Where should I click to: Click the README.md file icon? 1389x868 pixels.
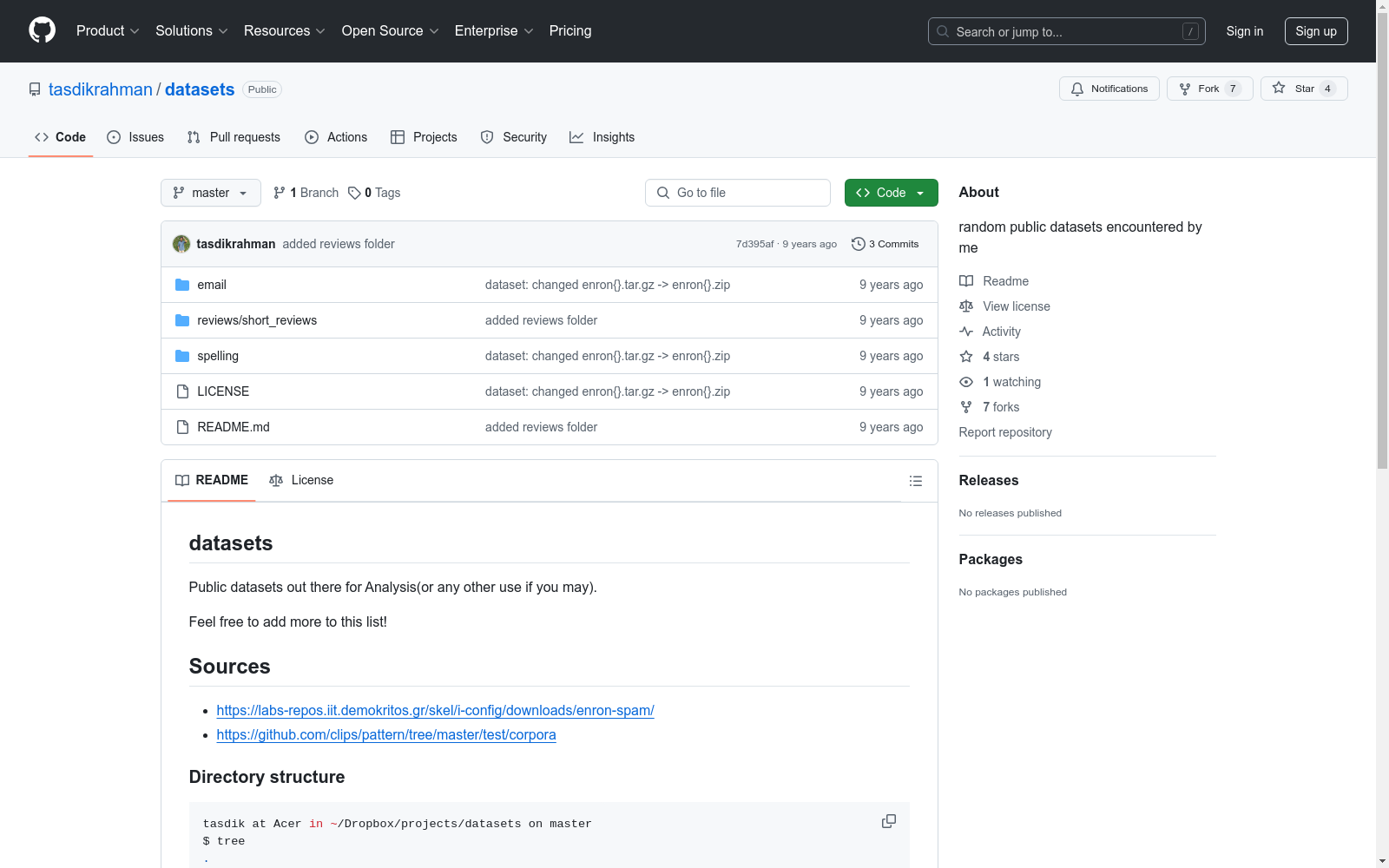point(182,427)
